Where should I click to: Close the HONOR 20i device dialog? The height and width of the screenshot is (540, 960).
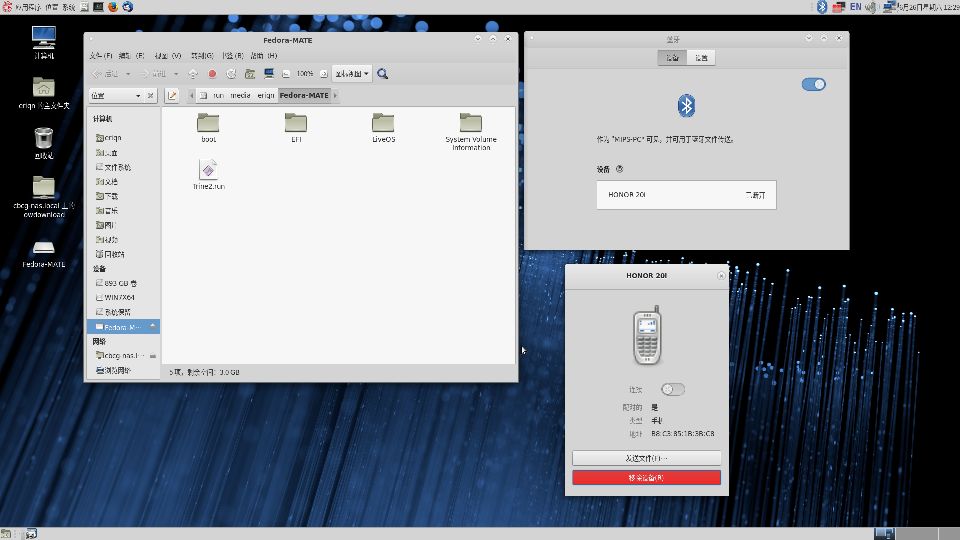point(721,276)
